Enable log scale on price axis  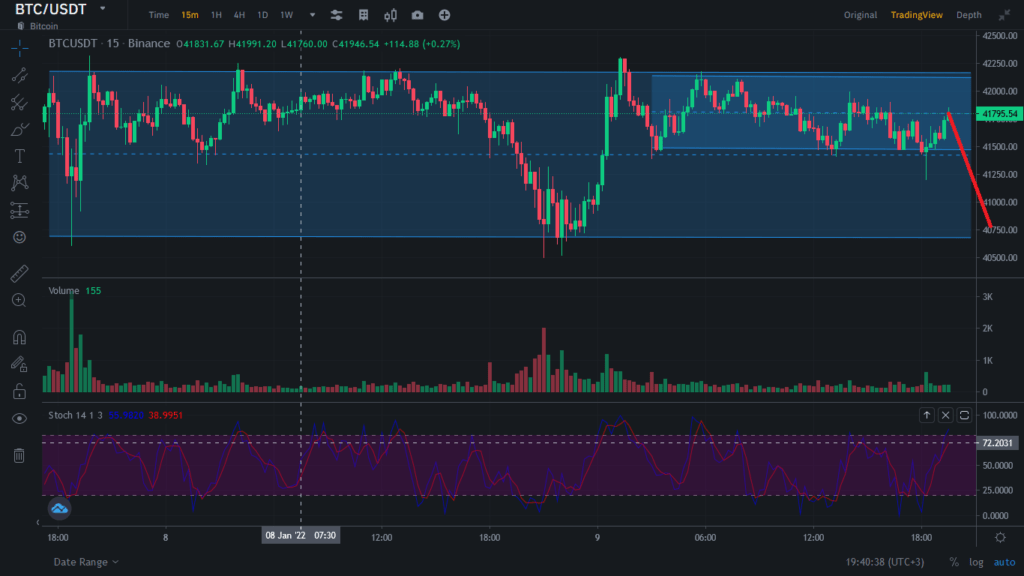pyautogui.click(x=977, y=562)
